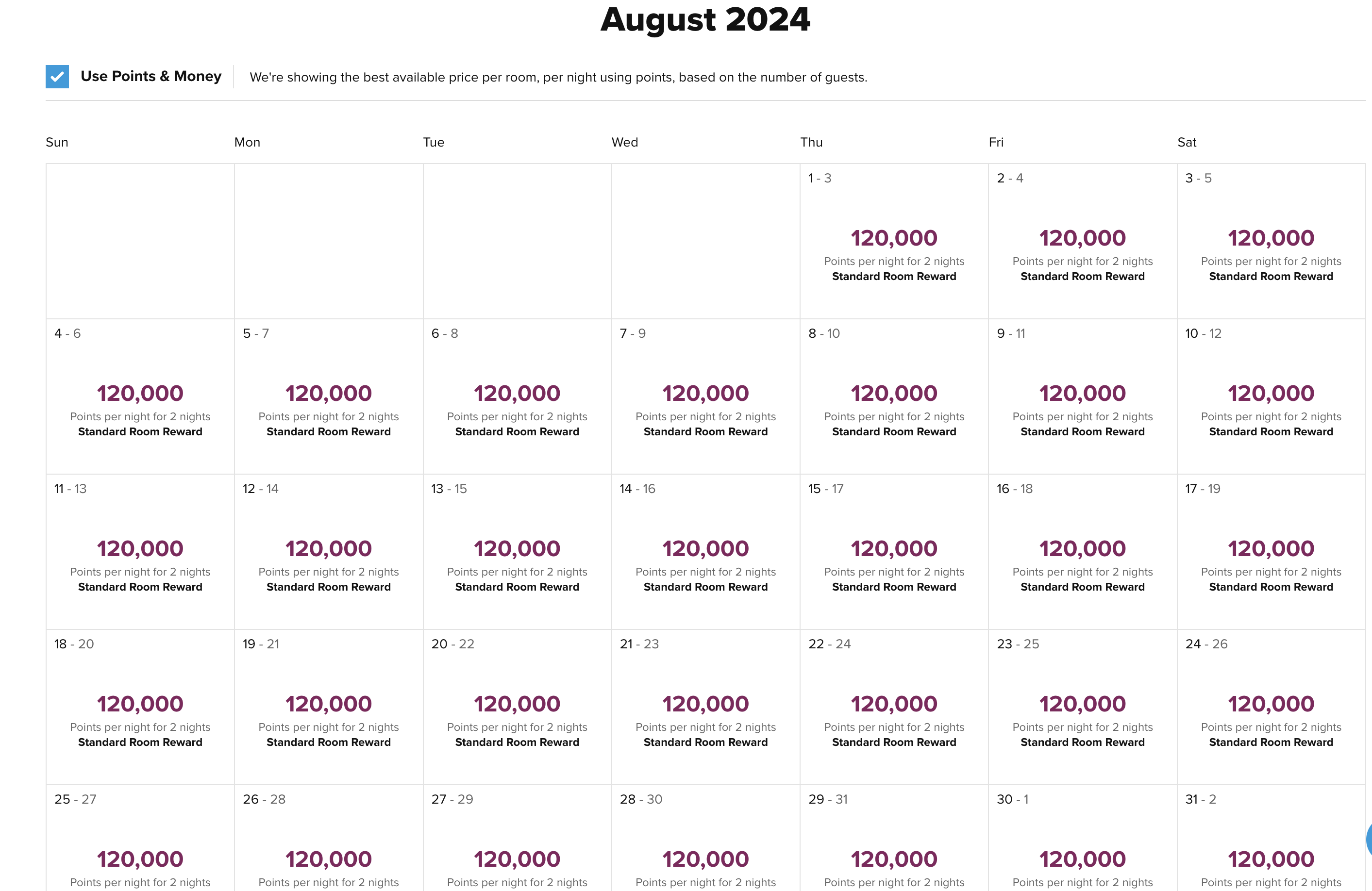Choose the 18 - 20 Sunday dates
This screenshot has width=1372, height=891.
140,707
